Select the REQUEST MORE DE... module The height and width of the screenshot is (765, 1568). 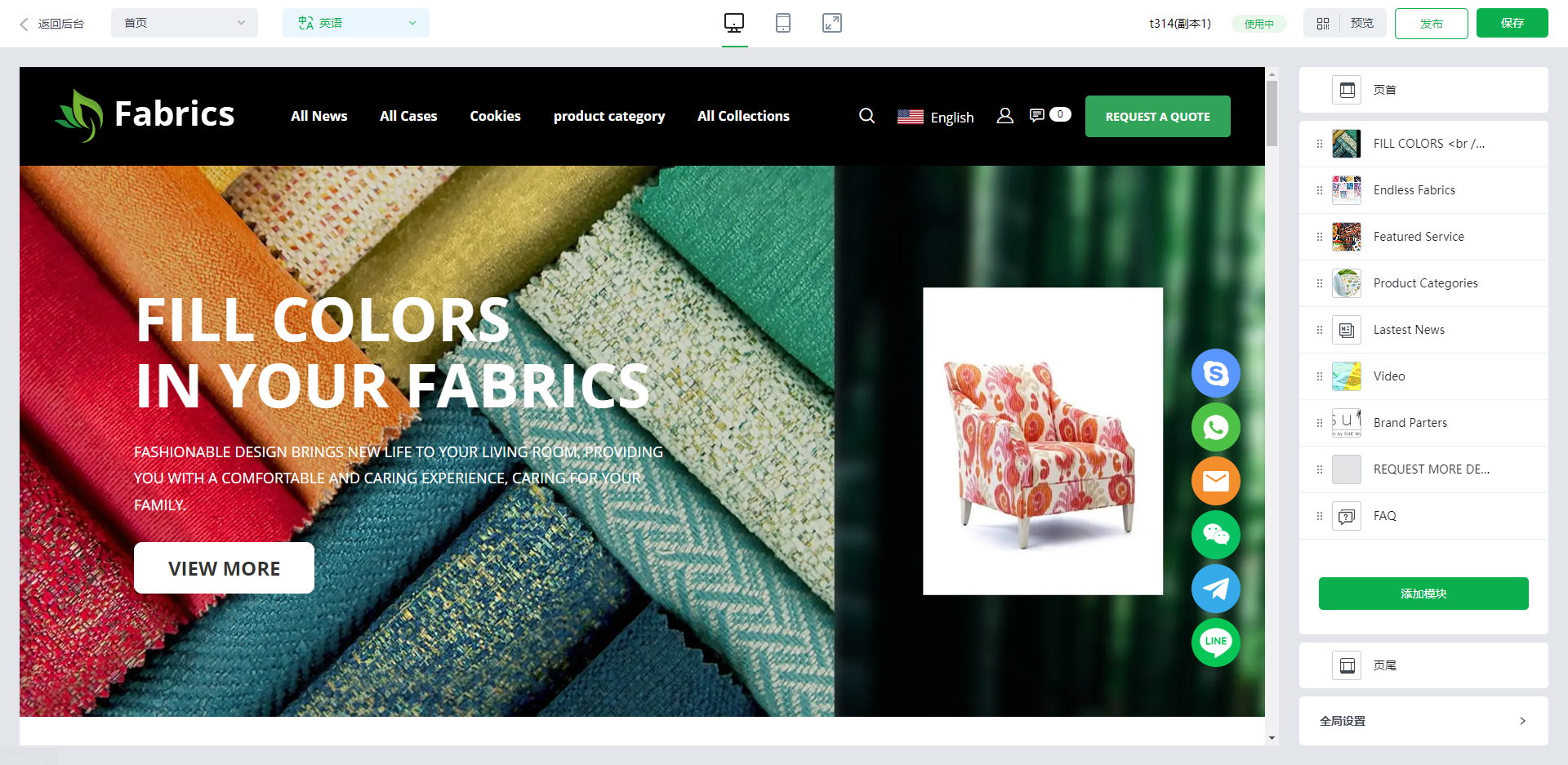tap(1423, 469)
